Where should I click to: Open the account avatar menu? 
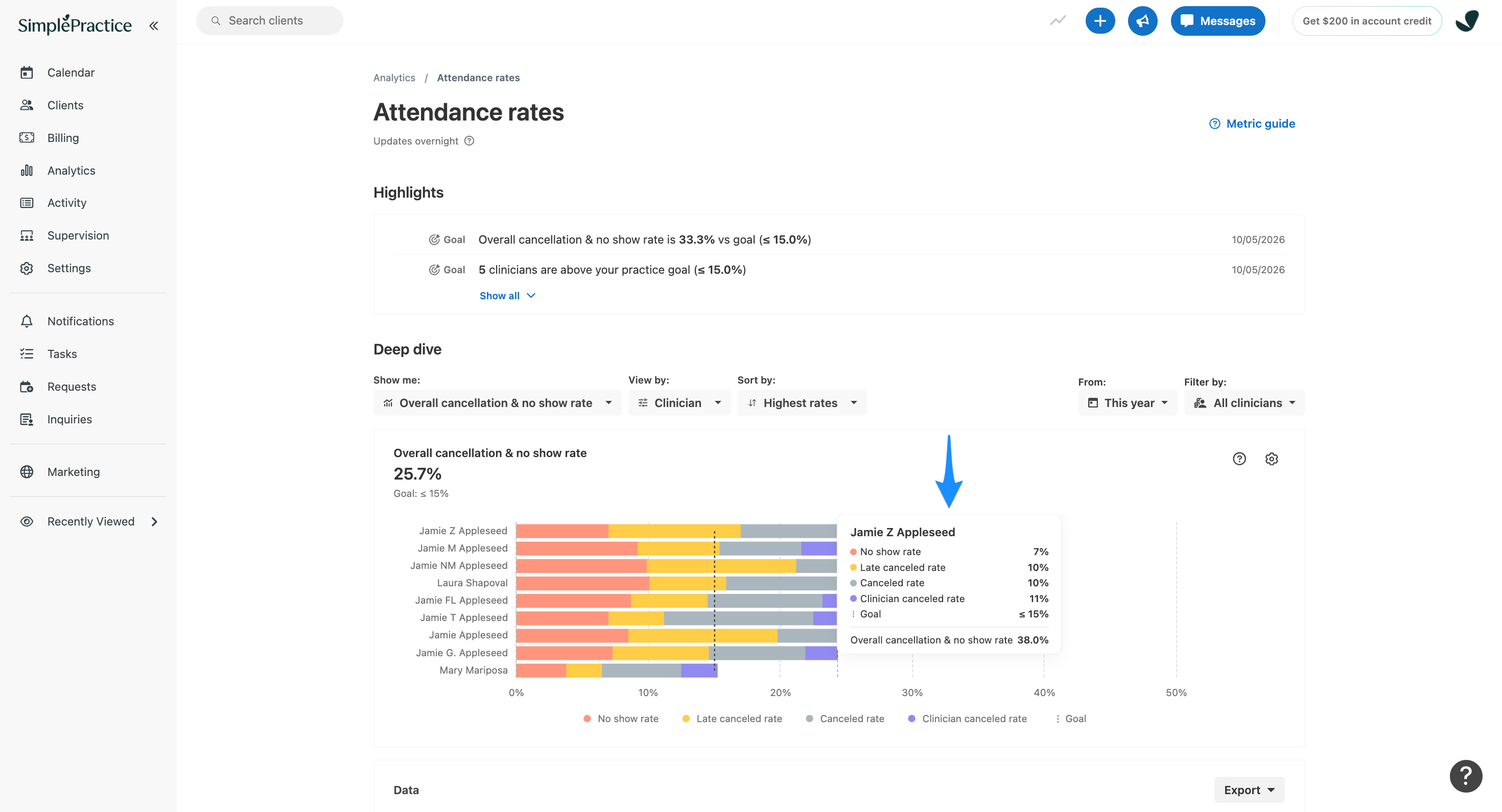point(1467,21)
